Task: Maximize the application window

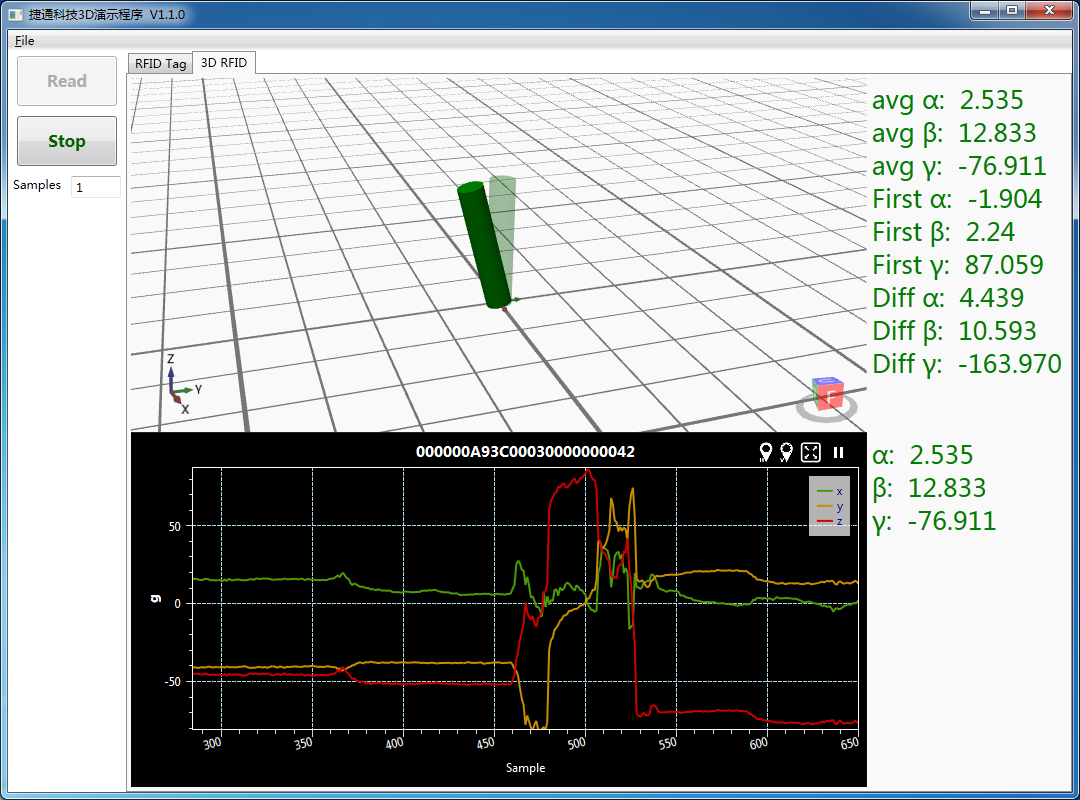Action: [x=1011, y=11]
